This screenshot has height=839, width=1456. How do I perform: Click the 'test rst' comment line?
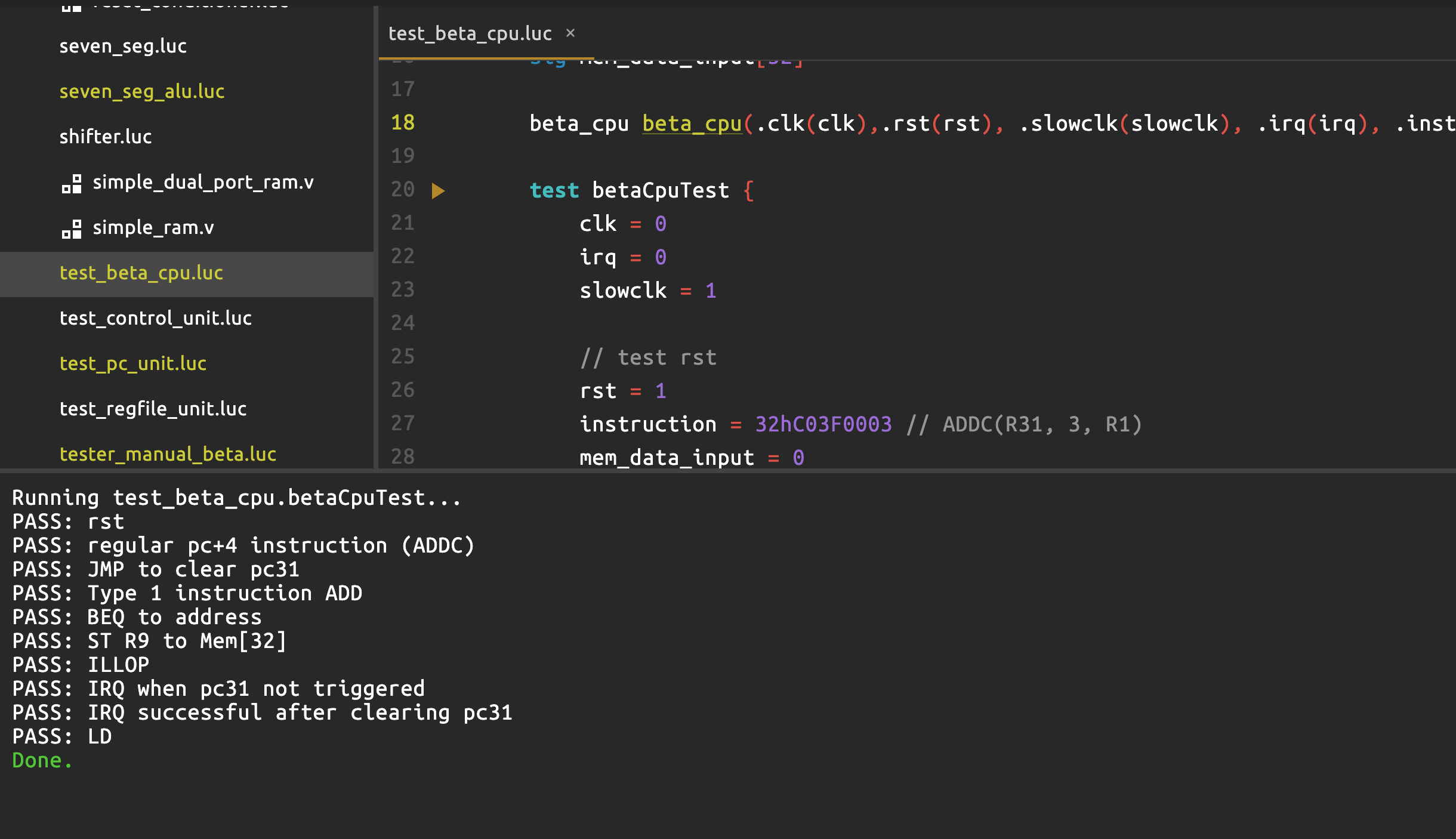649,357
